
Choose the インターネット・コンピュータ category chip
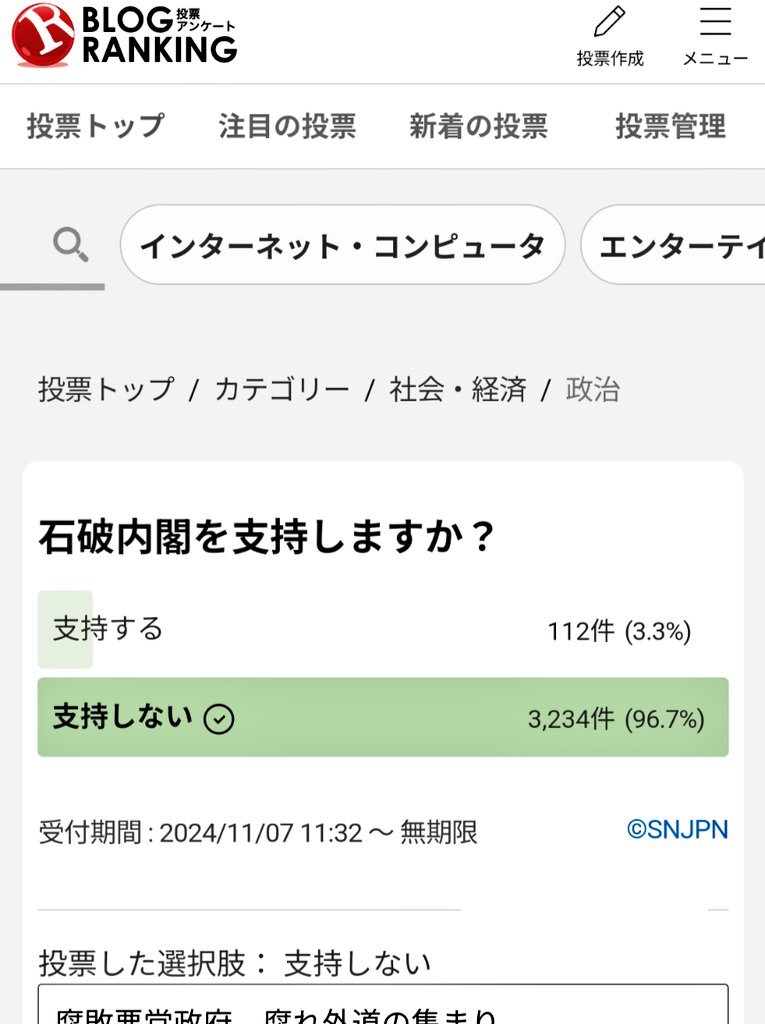pos(342,245)
